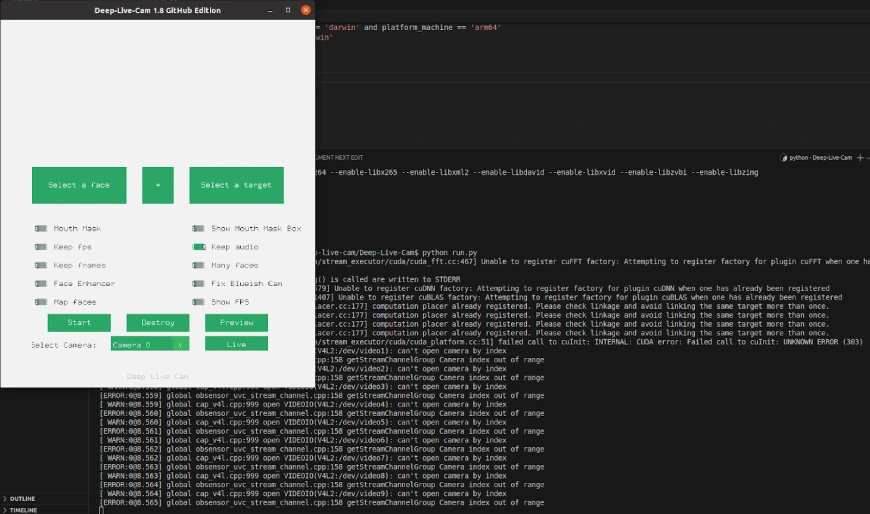870x514 pixels.
Task: Enable Fix Blueish Cam switch
Action: pos(199,284)
